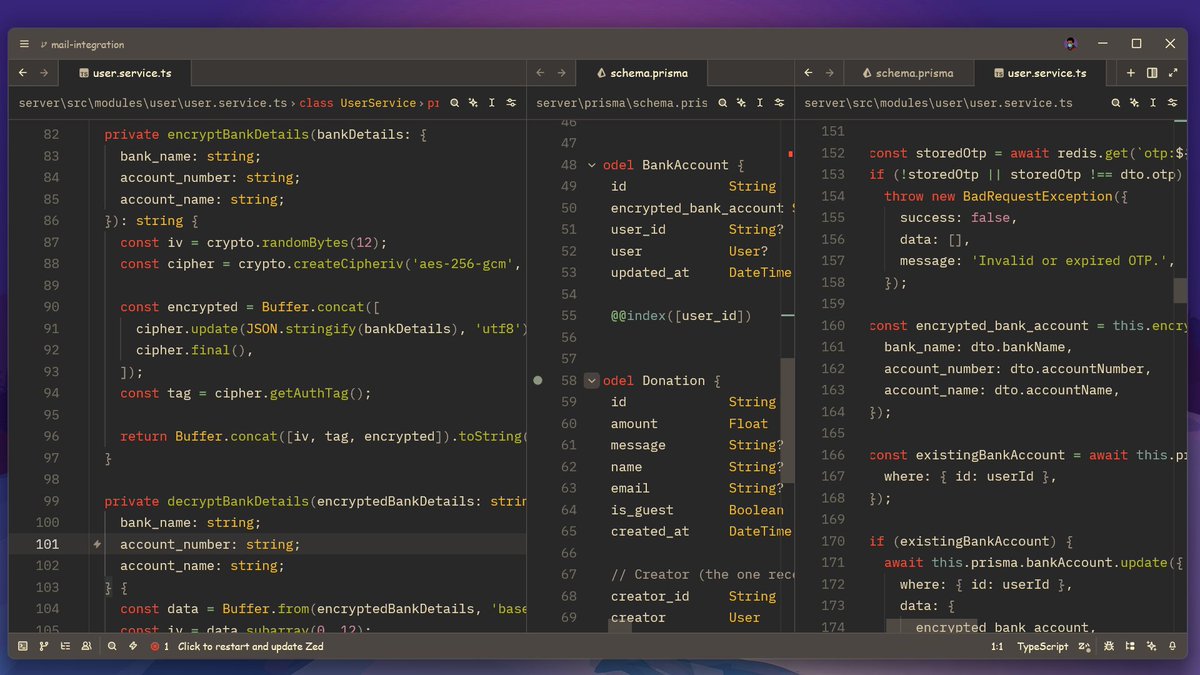Click the middle pane vertical scrollbar thumb
The height and width of the screenshot is (675, 1200).
pyautogui.click(x=787, y=421)
